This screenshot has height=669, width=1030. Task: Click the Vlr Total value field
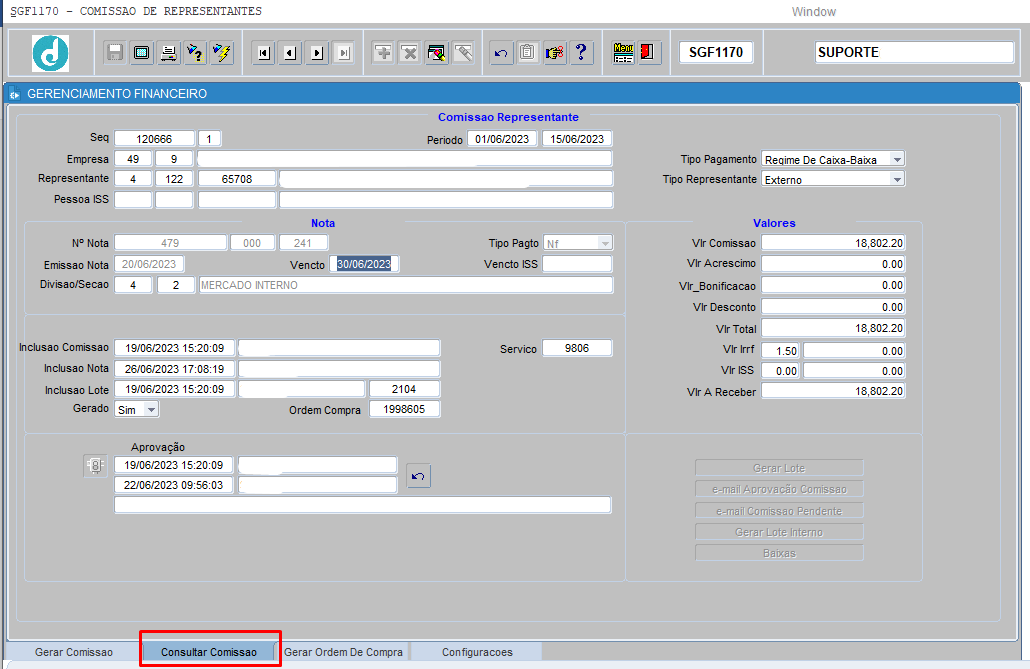coord(833,328)
